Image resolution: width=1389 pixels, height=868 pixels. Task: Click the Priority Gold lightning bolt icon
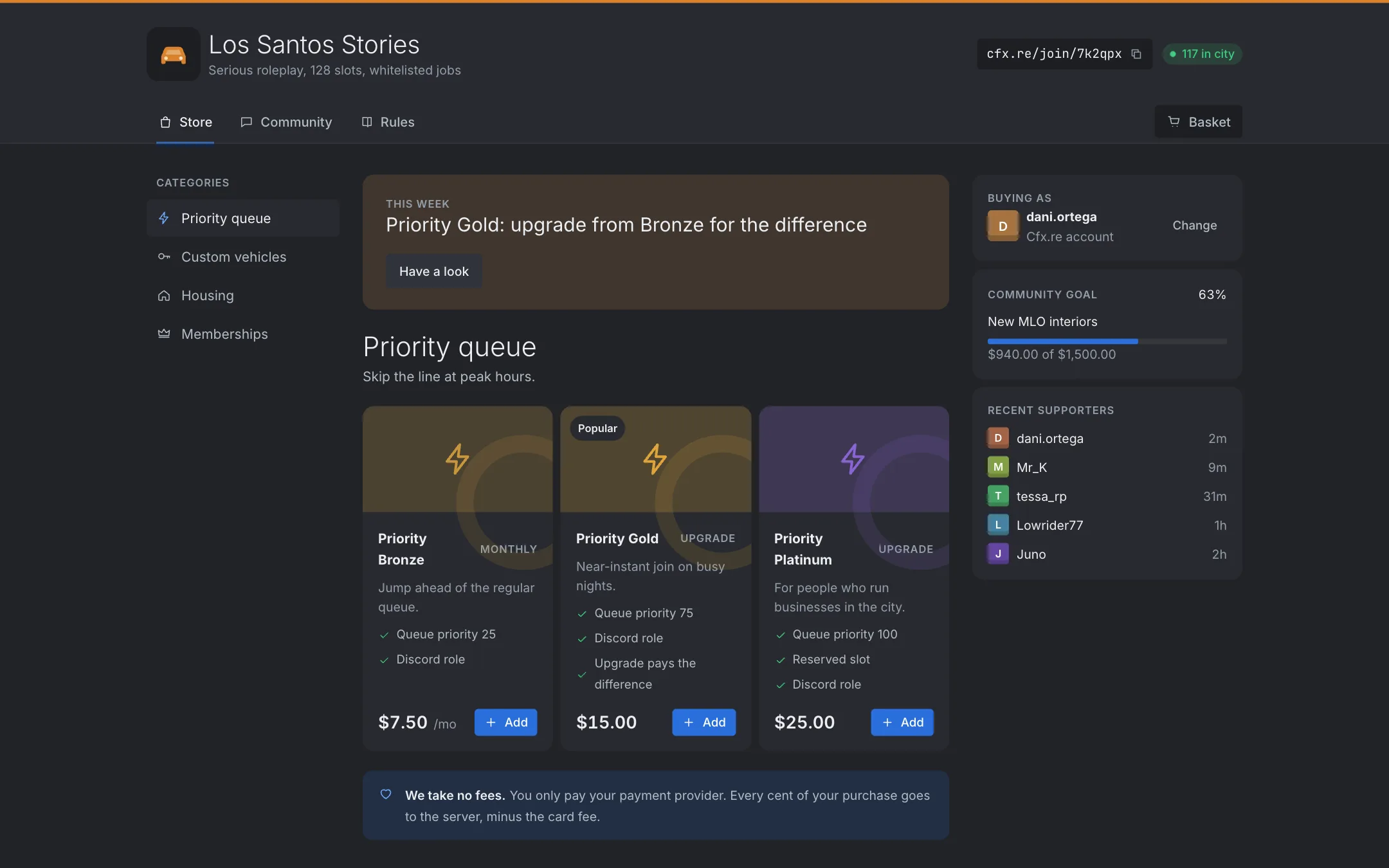pyautogui.click(x=655, y=459)
